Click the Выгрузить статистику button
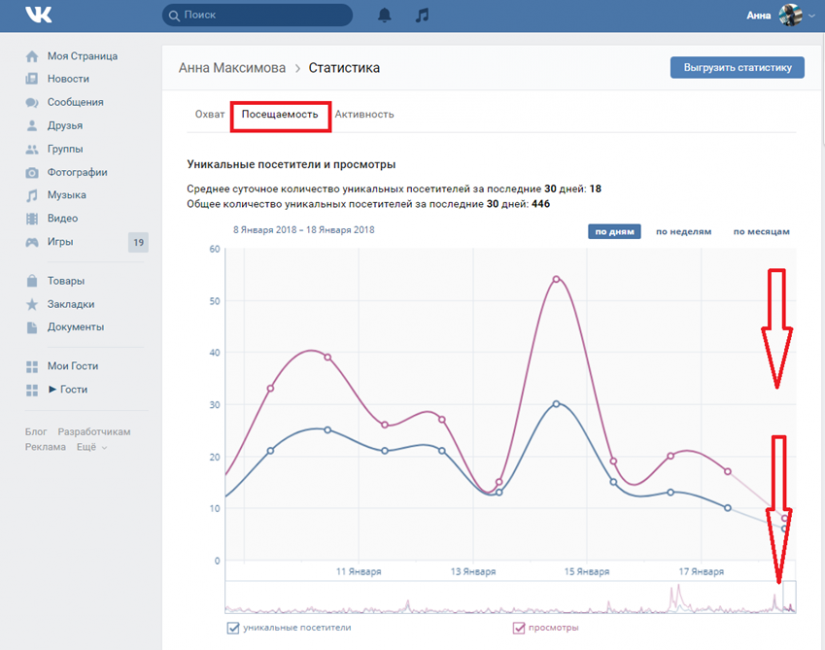Viewport: 825px width, 650px height. [x=736, y=67]
